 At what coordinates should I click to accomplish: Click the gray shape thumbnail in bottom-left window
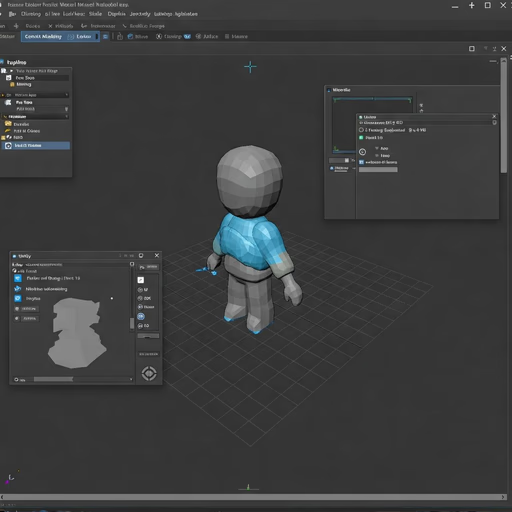(x=77, y=333)
